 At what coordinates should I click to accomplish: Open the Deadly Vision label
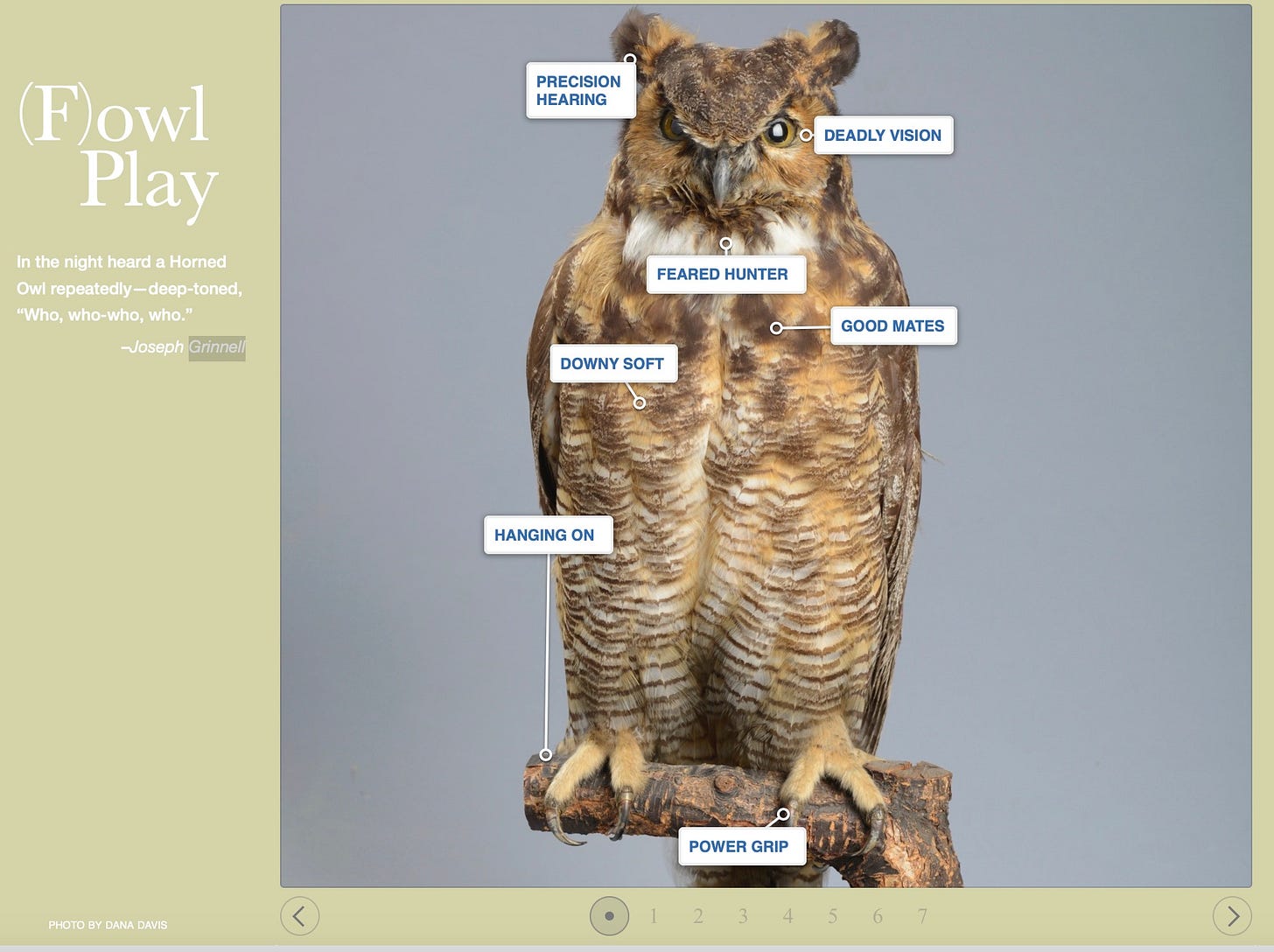(883, 136)
